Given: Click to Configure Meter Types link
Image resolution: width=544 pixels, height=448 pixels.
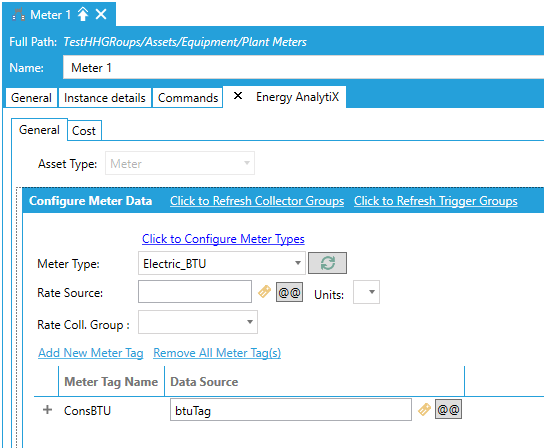Looking at the screenshot, I should tap(223, 239).
